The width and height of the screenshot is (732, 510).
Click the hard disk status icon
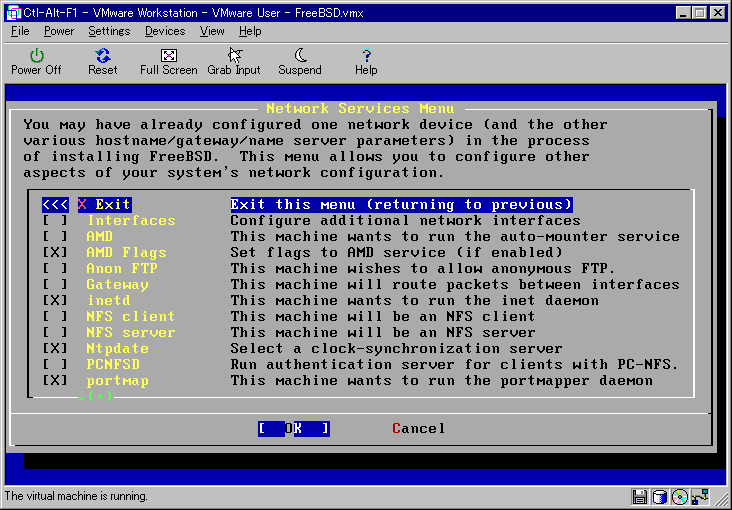click(x=659, y=496)
